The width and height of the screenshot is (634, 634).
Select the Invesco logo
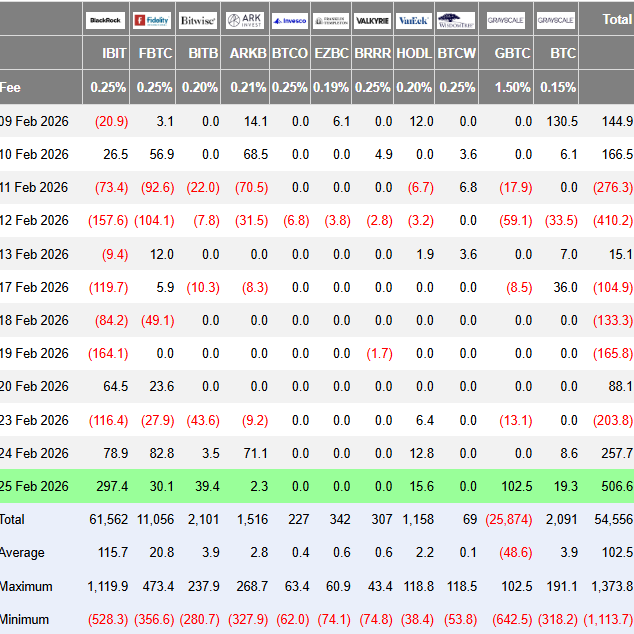coord(290,20)
